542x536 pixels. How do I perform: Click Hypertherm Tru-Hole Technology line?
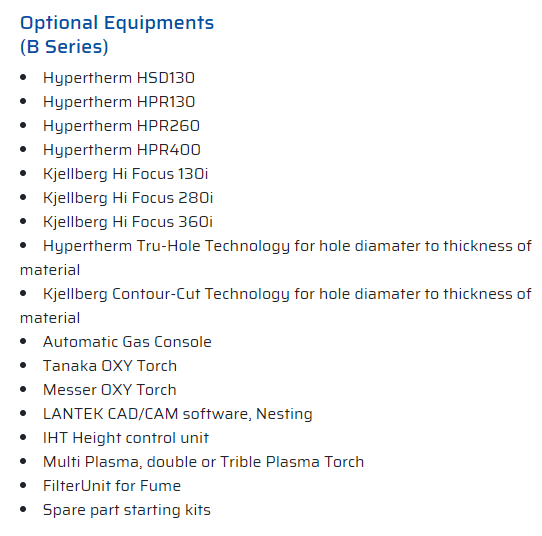pos(276,258)
